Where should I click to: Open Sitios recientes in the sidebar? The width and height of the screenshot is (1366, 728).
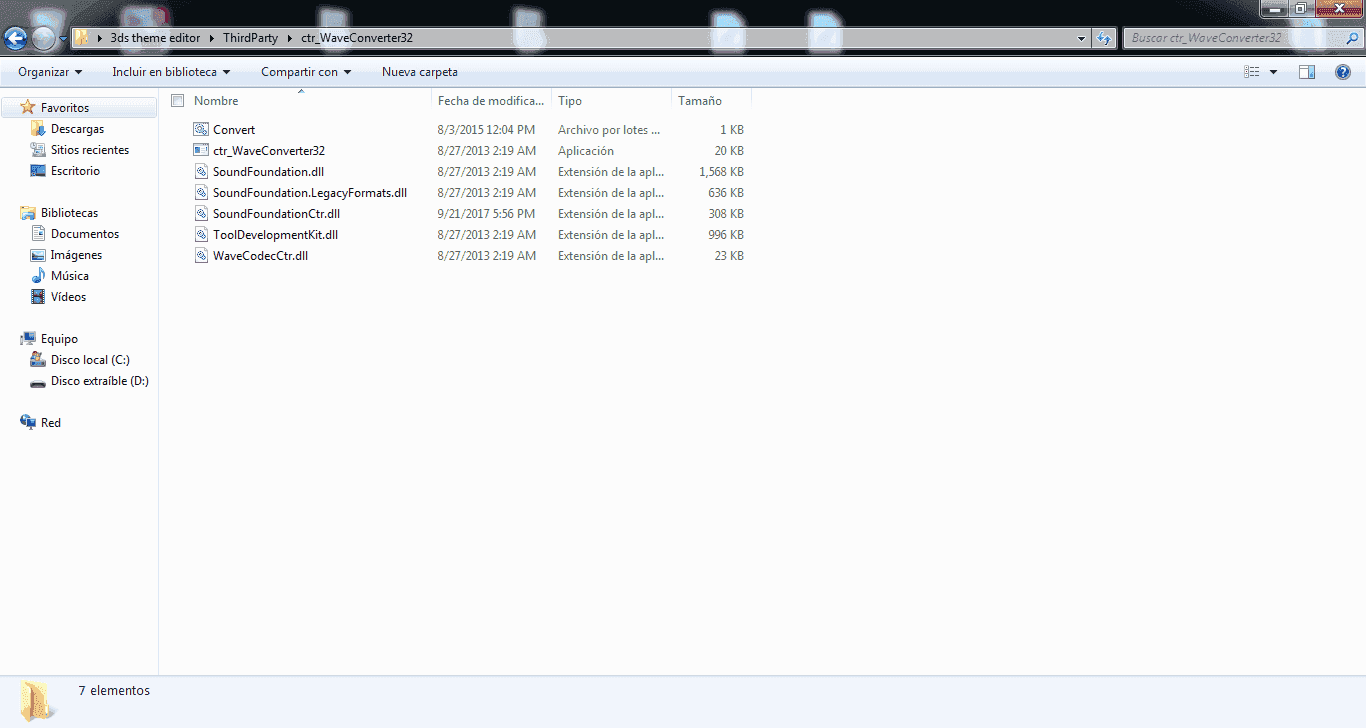pyautogui.click(x=90, y=150)
